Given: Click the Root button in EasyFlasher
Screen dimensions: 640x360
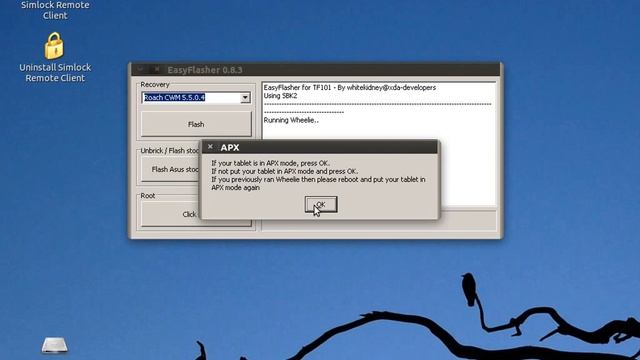Looking at the screenshot, I should (171, 214).
